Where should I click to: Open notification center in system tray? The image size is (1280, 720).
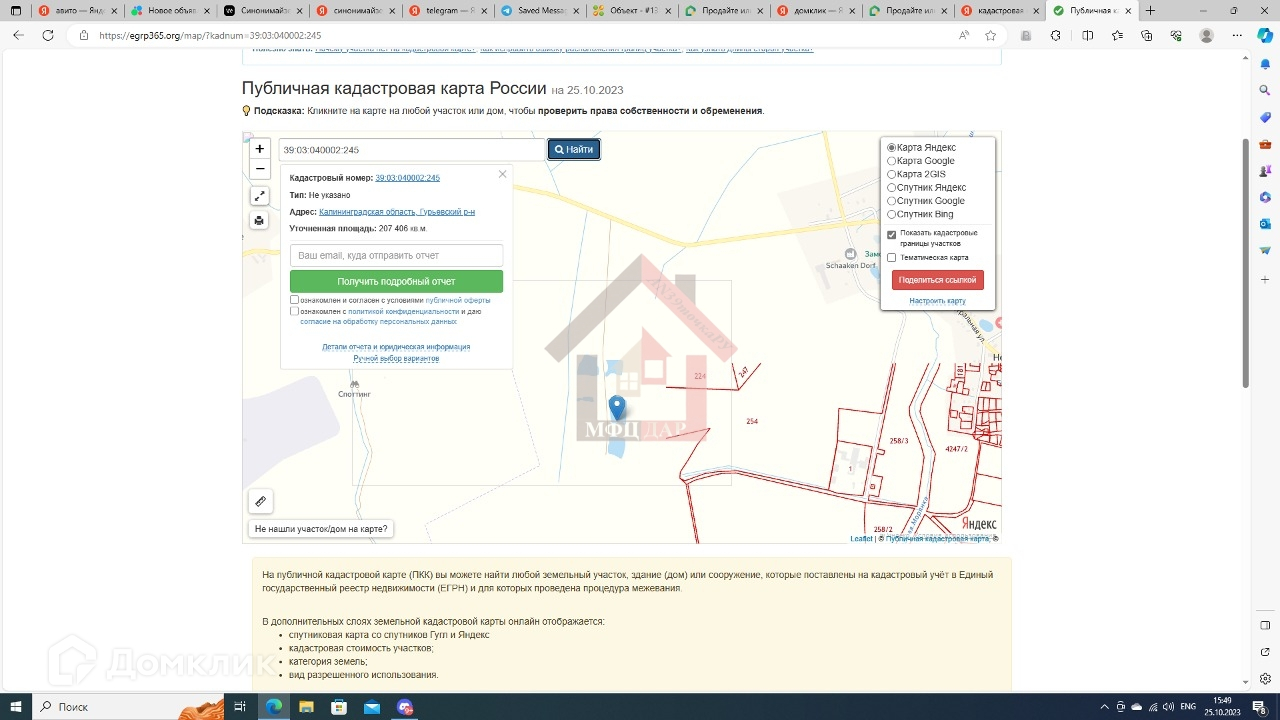click(1259, 707)
